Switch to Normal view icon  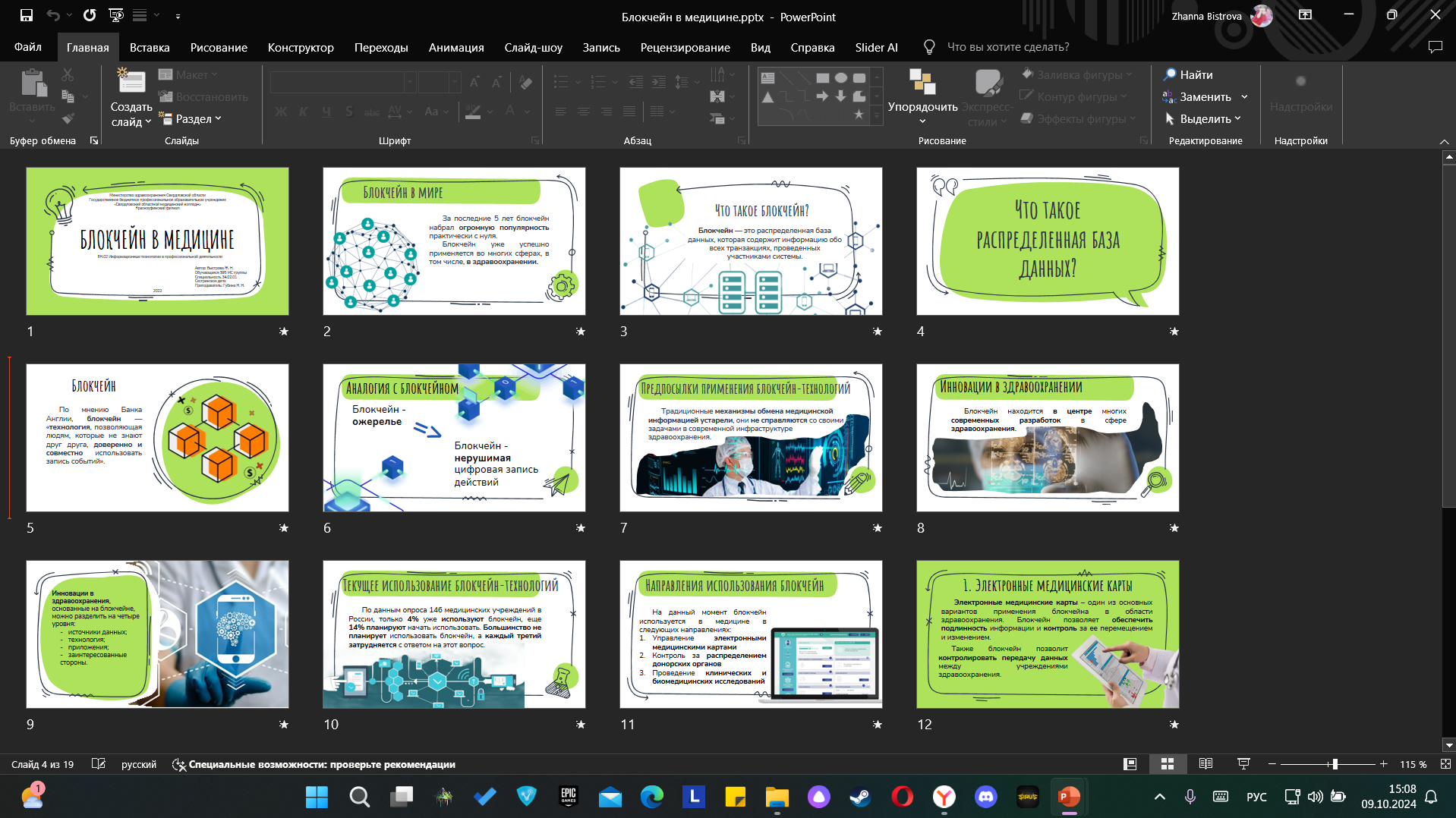tap(1130, 764)
